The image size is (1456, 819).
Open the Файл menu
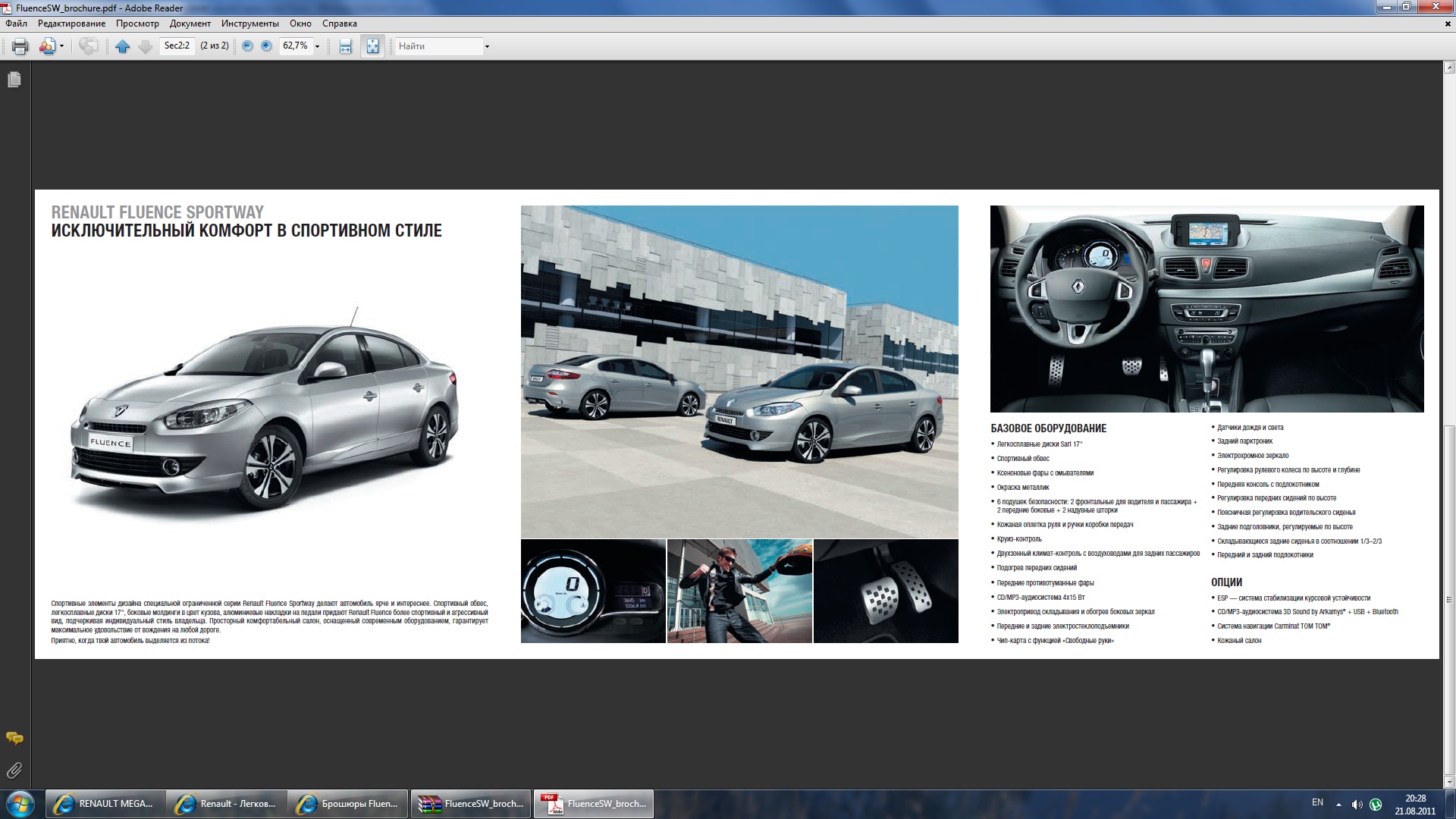17,24
